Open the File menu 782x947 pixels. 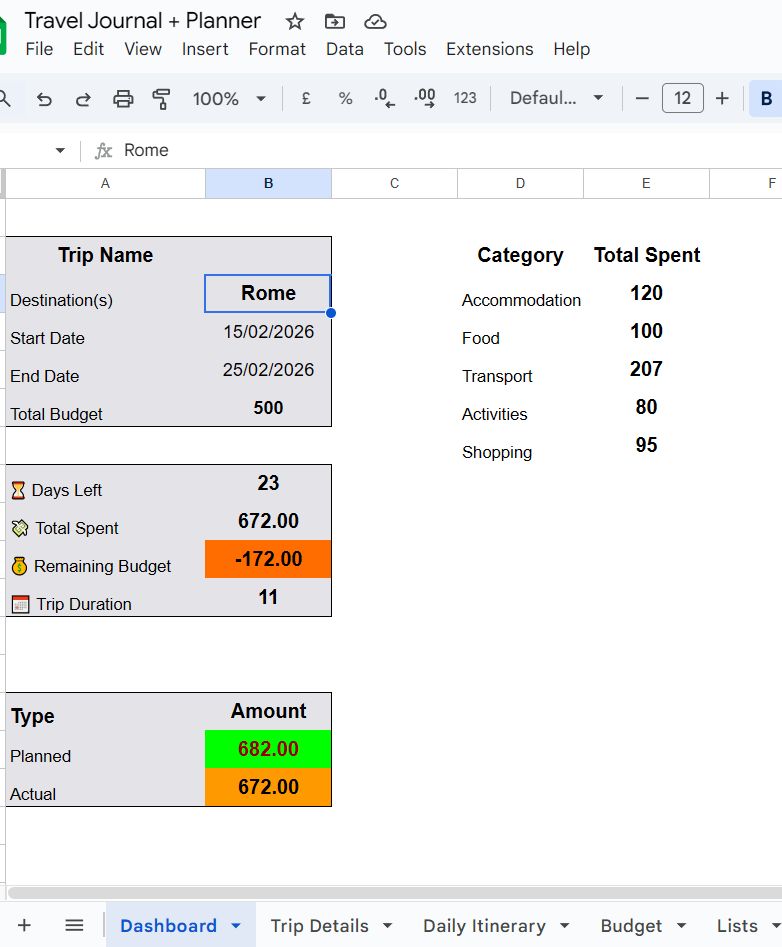coord(39,49)
